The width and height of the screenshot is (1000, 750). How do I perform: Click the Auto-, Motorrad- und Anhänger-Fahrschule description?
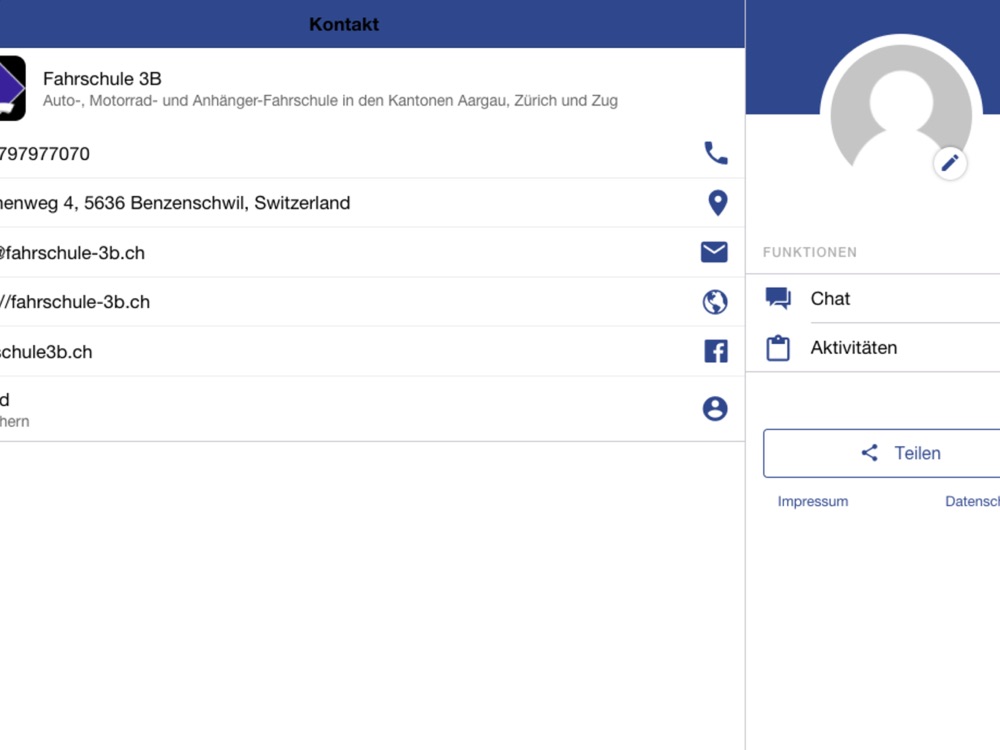click(x=330, y=101)
